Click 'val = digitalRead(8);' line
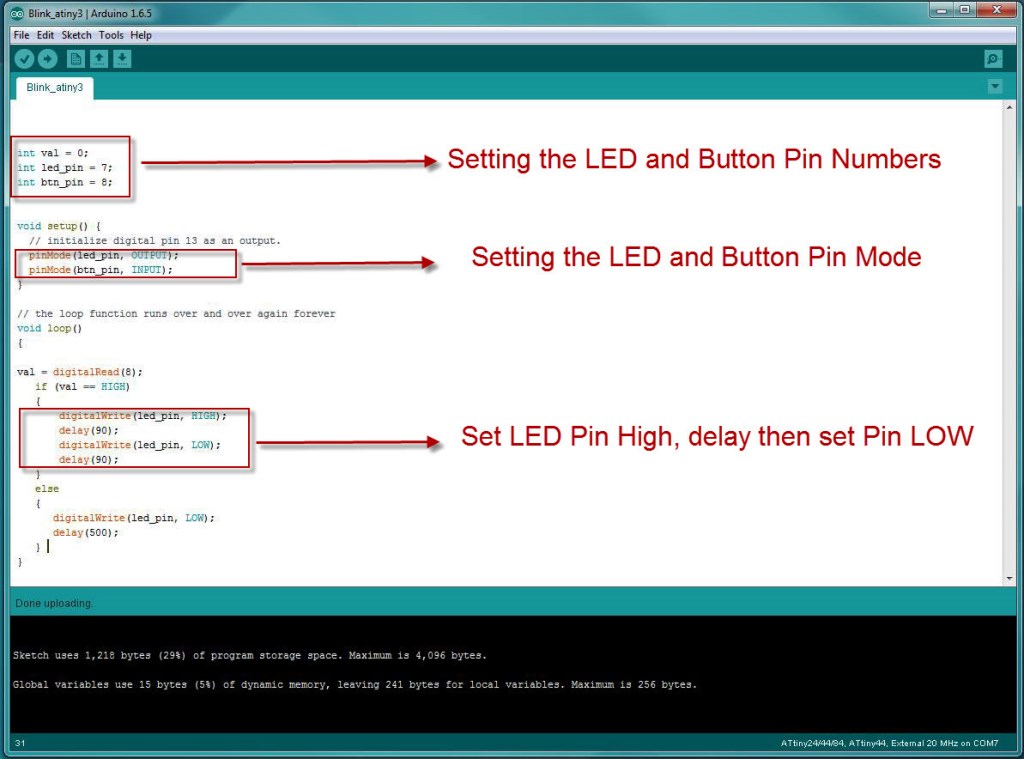The image size is (1024, 759). 80,372
